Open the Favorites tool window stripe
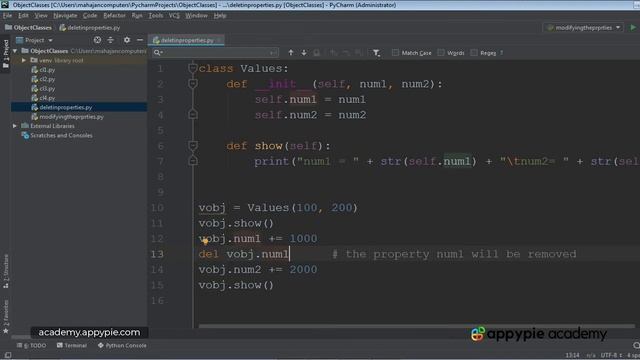The width and height of the screenshot is (640, 360). [6, 317]
